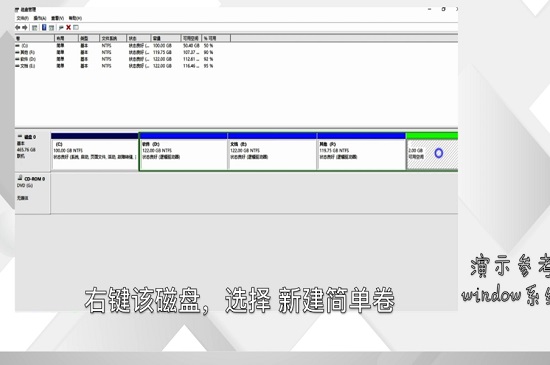Screen dimensions: 550x365
Task: Select the 2.00 GB free space block
Action: (432, 152)
